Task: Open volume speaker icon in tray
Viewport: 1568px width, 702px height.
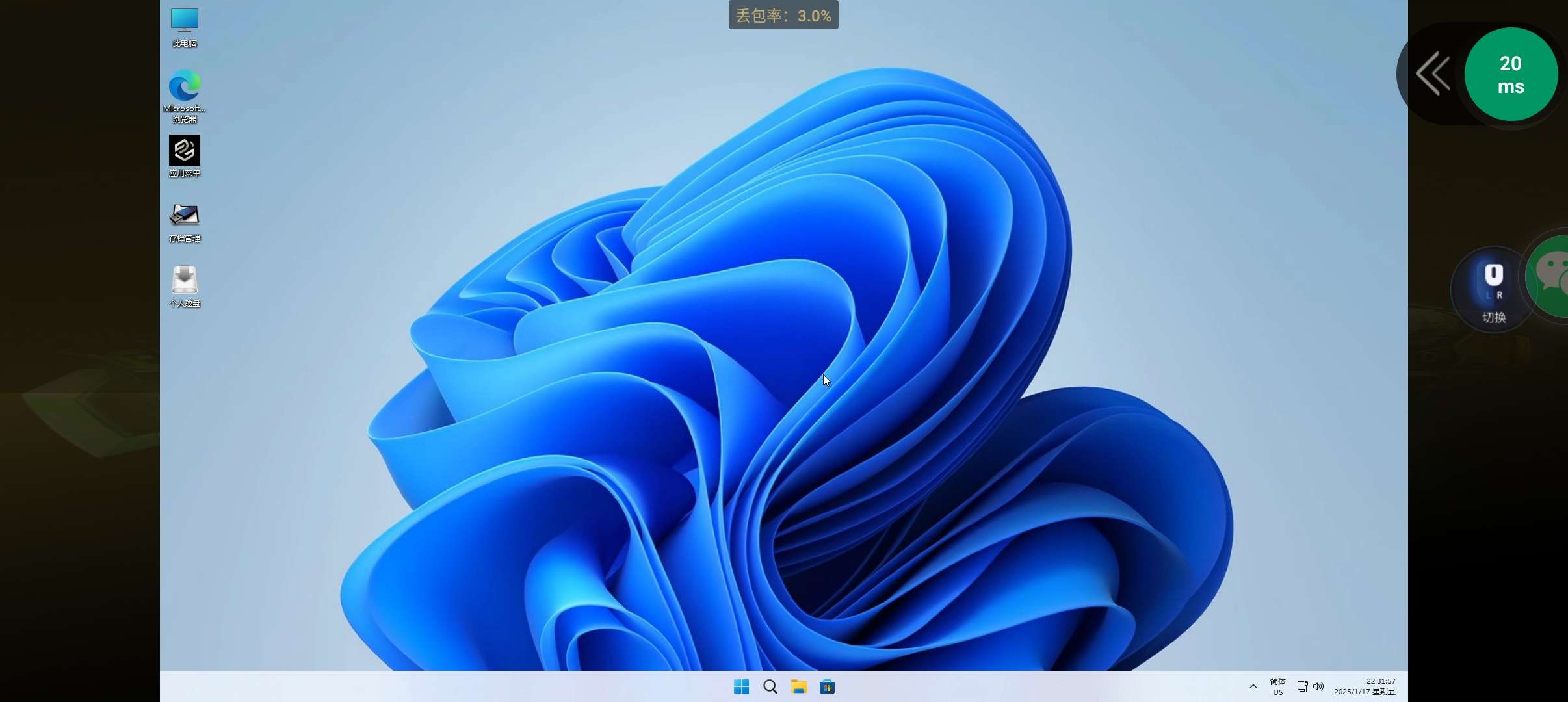Action: tap(1318, 686)
